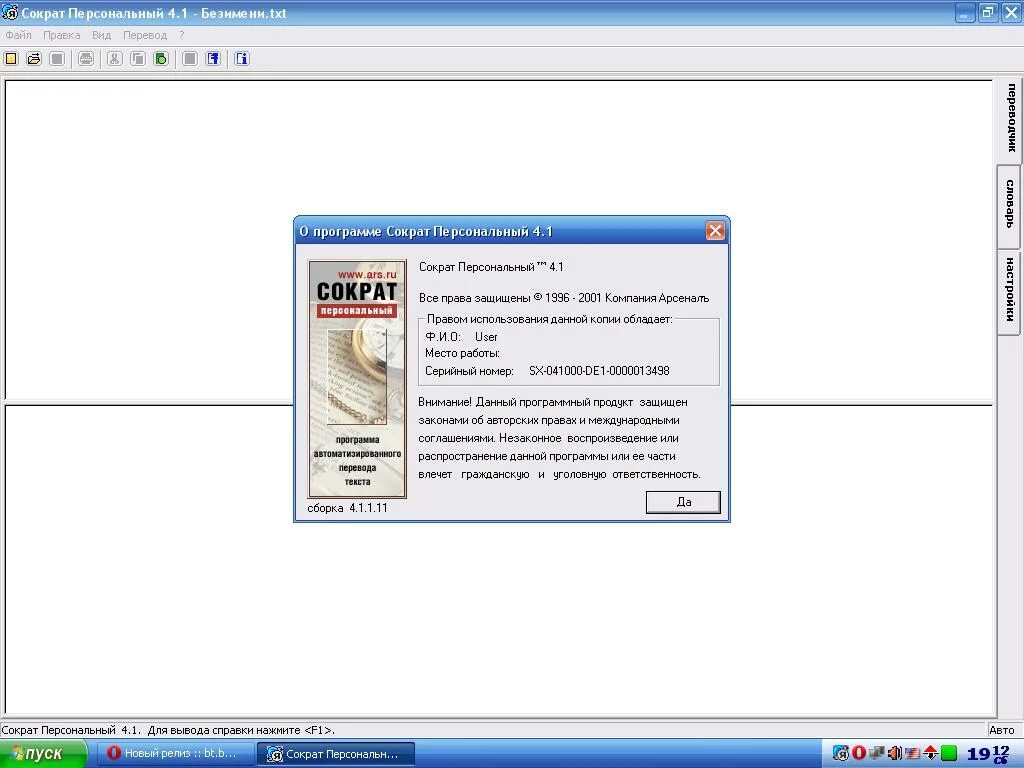Click Сократ Персональный 4.1 heading in dialog

(491, 267)
